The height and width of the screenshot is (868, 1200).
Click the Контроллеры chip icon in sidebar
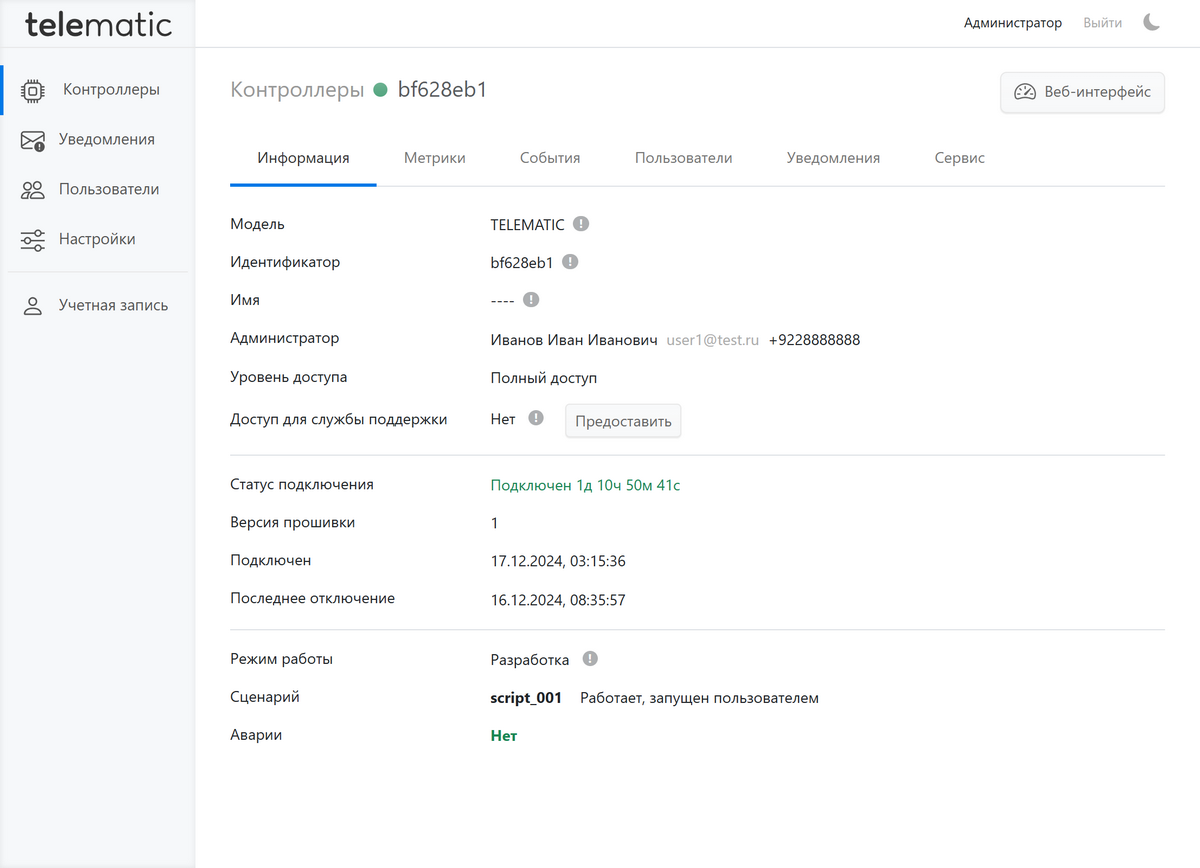pyautogui.click(x=33, y=90)
